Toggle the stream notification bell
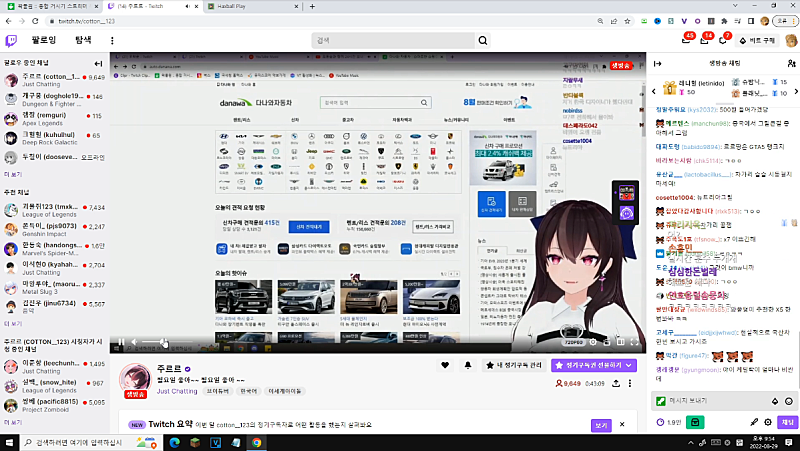Viewport: 800px width, 451px height. click(467, 366)
